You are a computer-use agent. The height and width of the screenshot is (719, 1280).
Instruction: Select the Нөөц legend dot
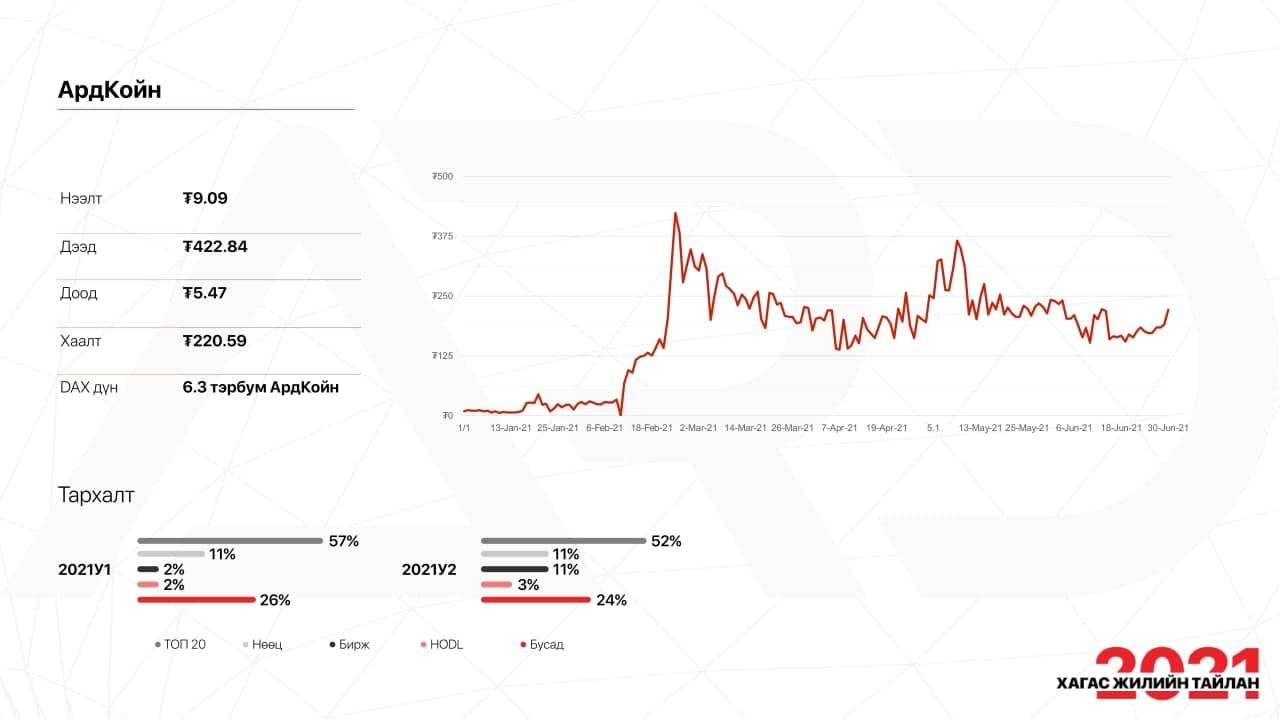[246, 645]
